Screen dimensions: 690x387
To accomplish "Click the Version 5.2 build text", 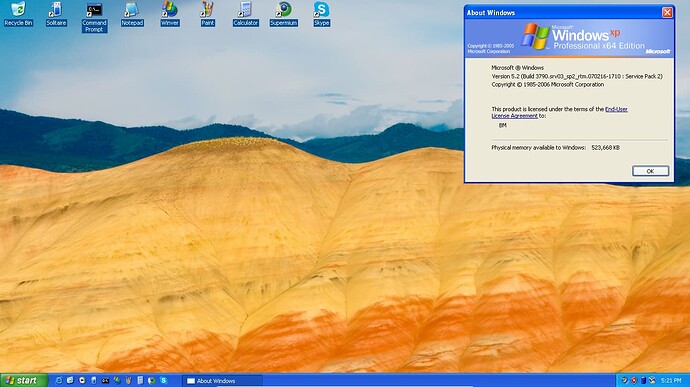I will pos(576,76).
